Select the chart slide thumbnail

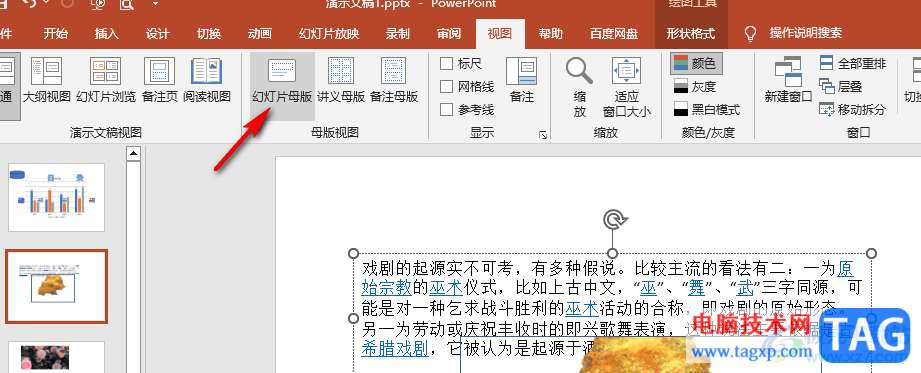tap(56, 197)
